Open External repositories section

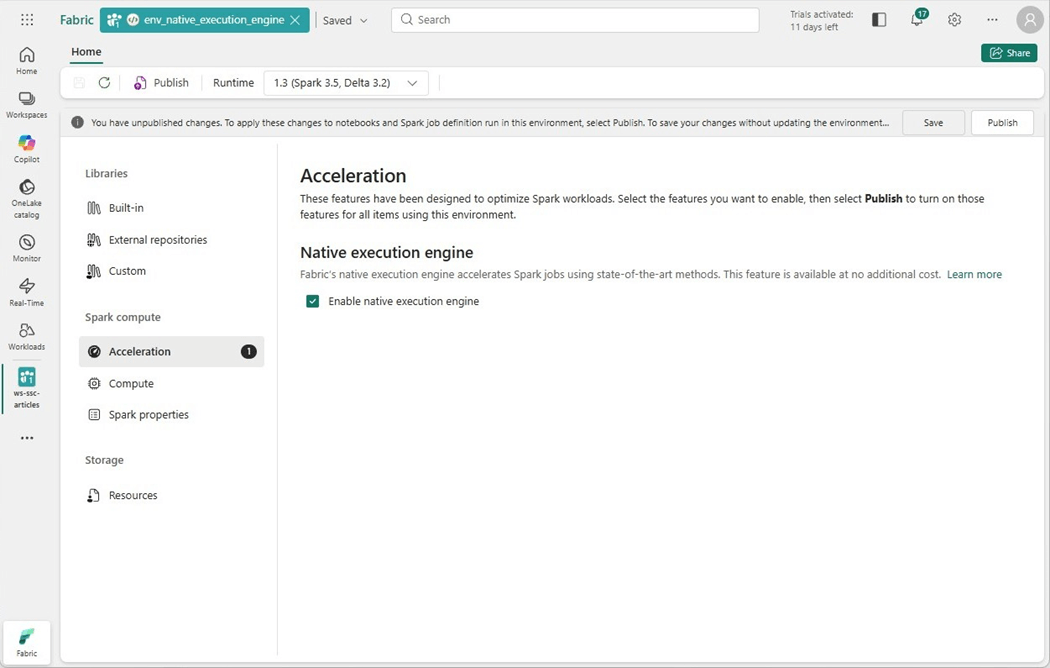tap(171, 240)
